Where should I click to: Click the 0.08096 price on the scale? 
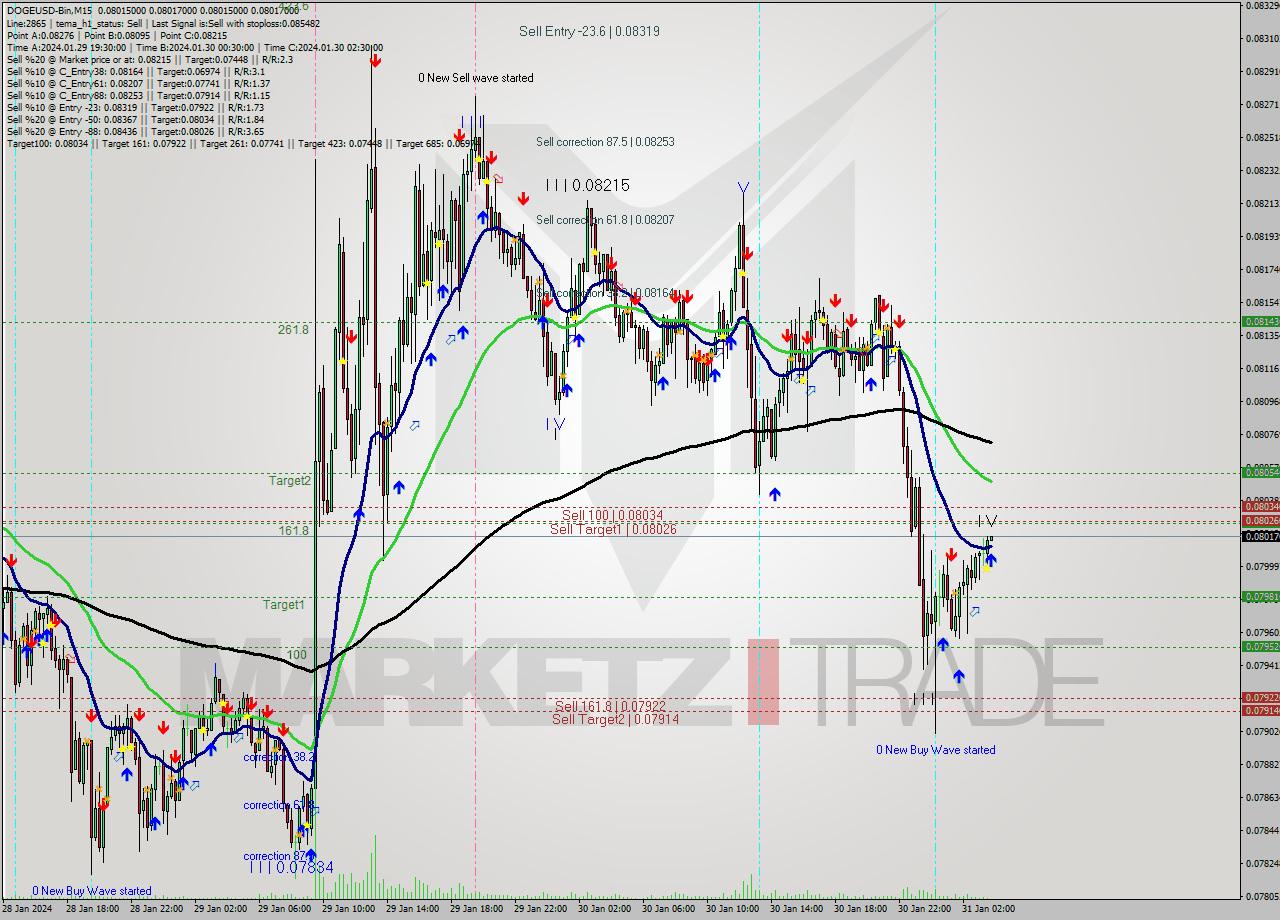(x=1262, y=402)
